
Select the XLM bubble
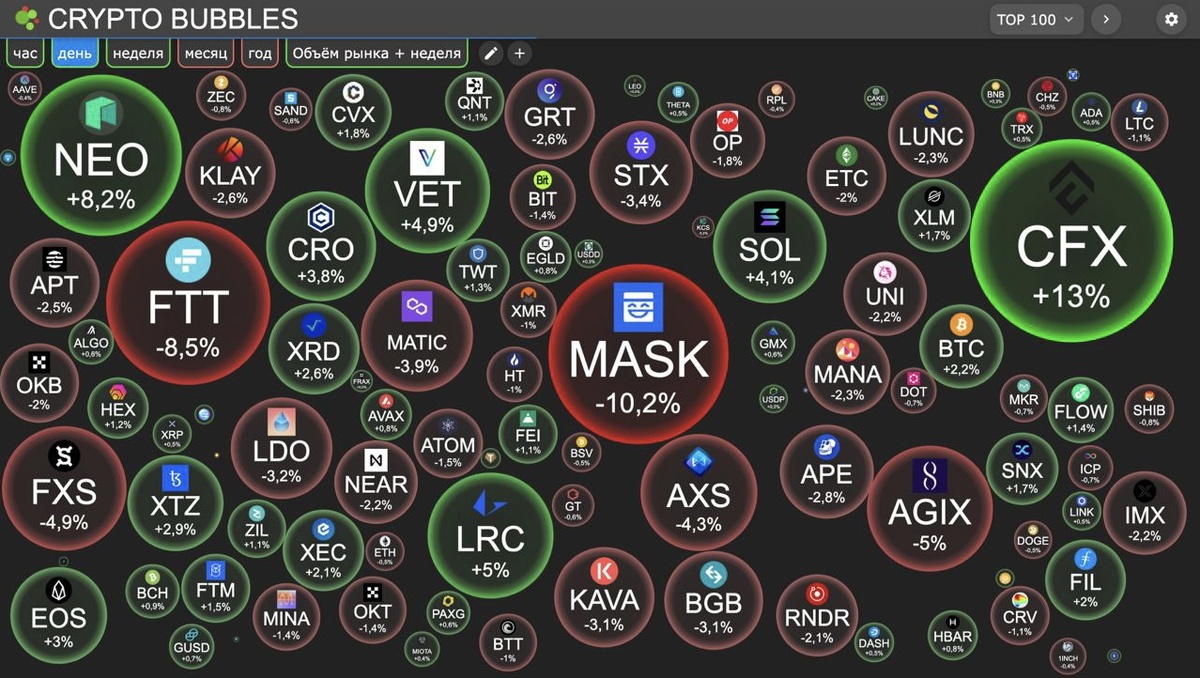click(x=933, y=216)
